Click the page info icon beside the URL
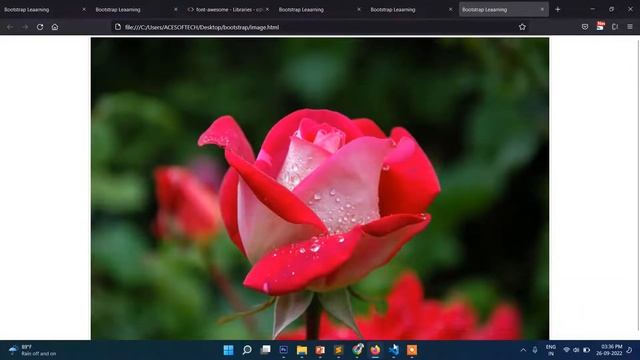Viewport: 640px width, 360px height. click(x=118, y=27)
